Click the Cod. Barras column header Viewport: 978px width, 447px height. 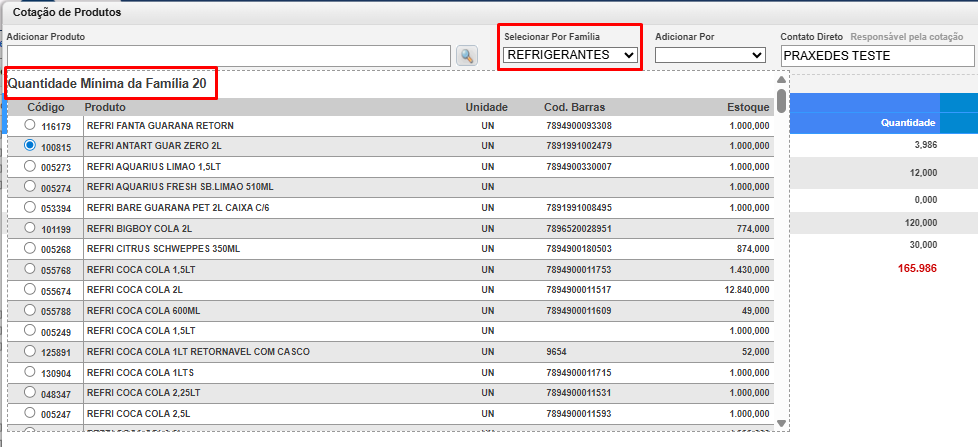(574, 107)
